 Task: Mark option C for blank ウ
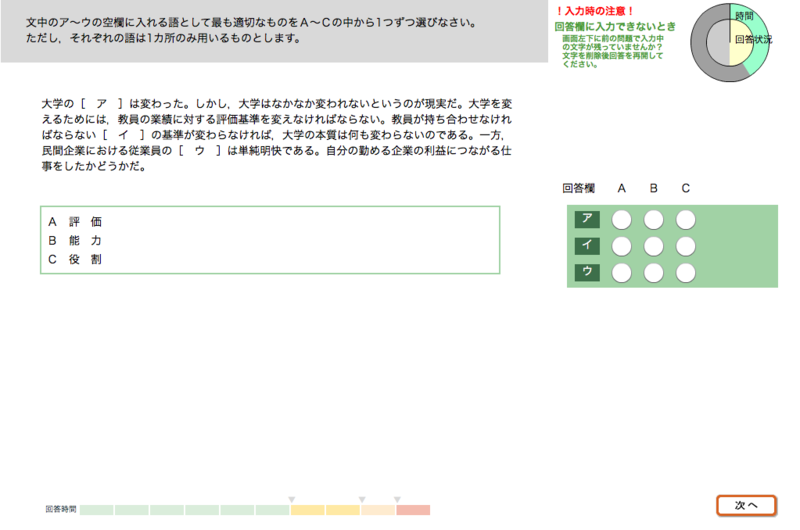click(685, 272)
